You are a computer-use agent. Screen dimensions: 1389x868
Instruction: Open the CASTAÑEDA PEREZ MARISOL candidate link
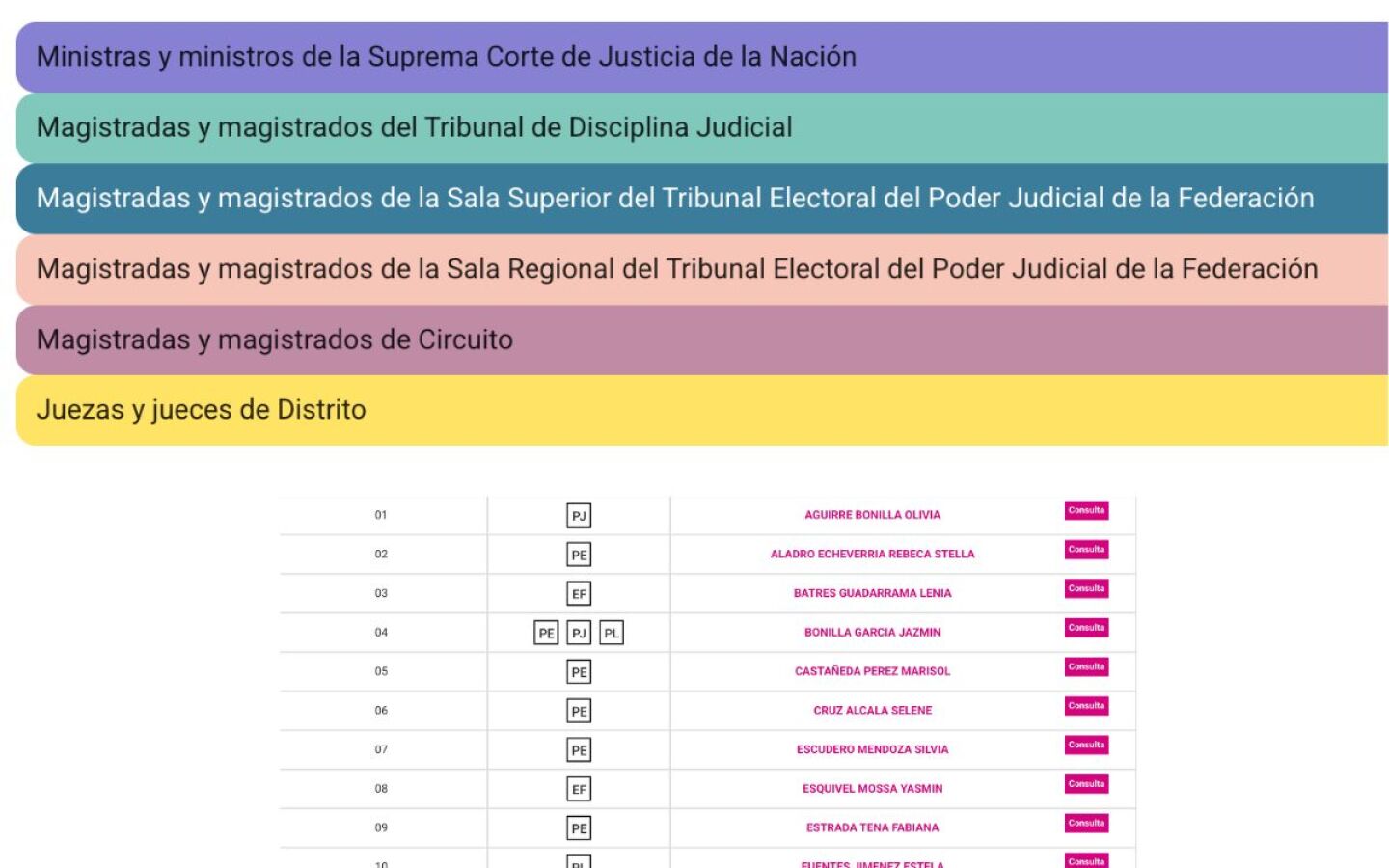pos(872,671)
